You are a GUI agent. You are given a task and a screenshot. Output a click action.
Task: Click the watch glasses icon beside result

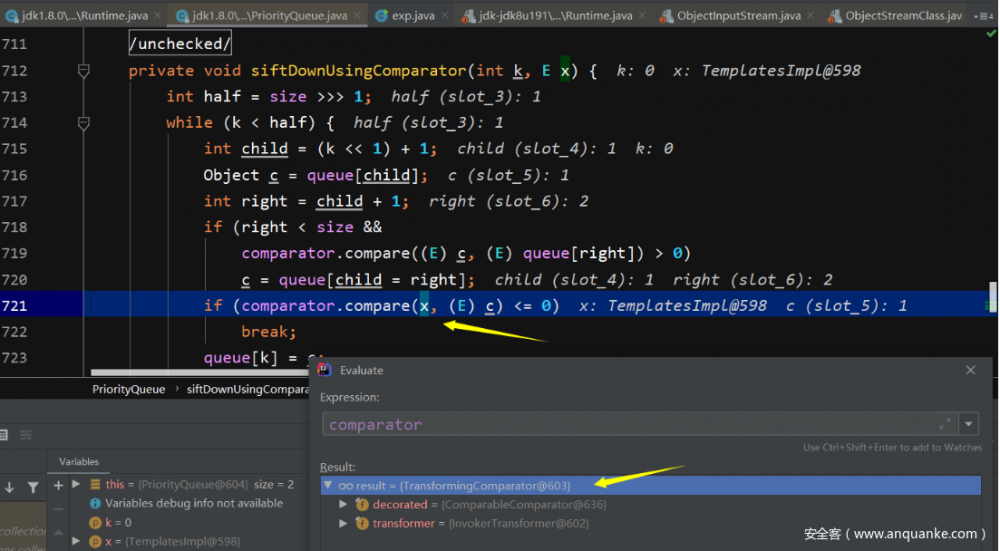coord(346,486)
